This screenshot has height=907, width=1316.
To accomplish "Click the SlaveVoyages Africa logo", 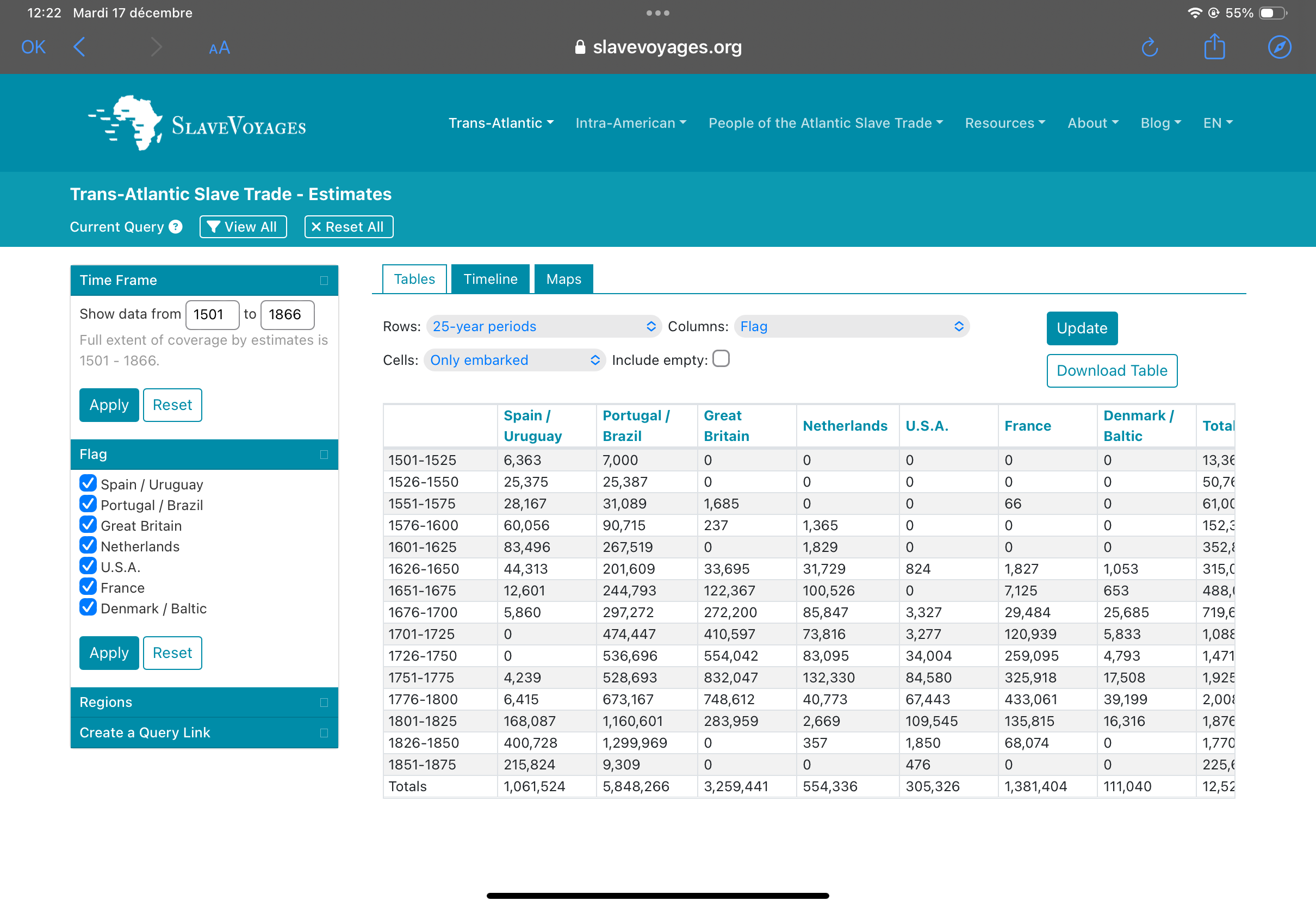I will point(197,123).
